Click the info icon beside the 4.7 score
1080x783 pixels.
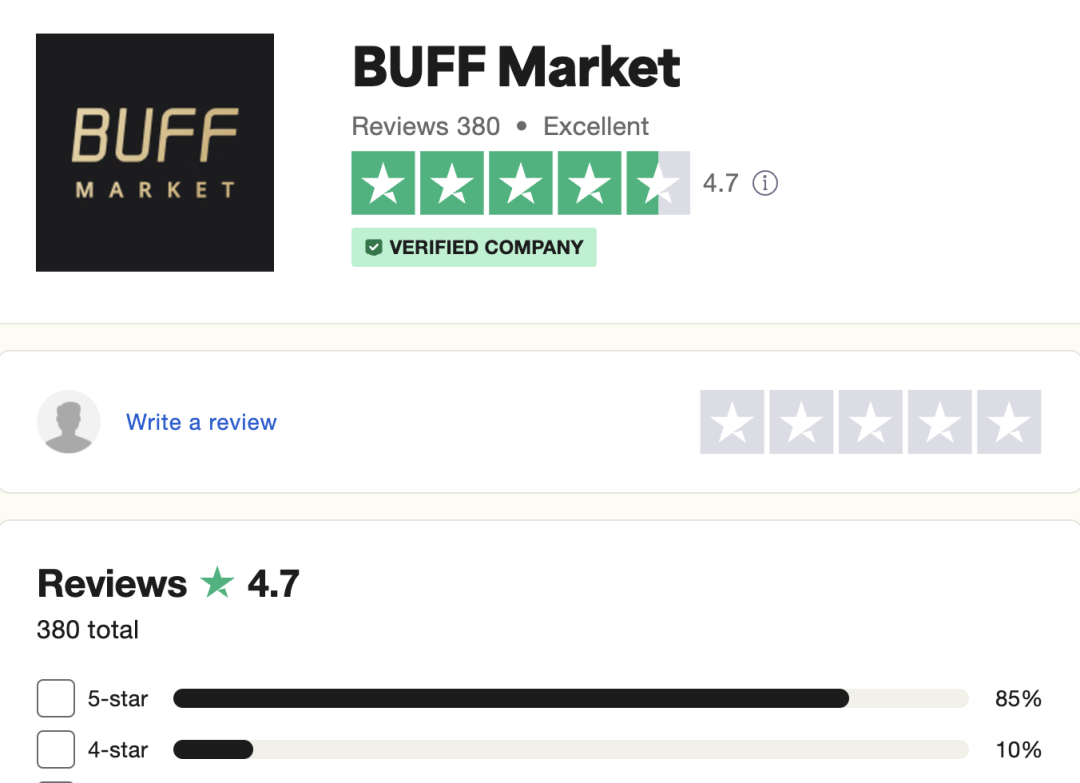(765, 183)
